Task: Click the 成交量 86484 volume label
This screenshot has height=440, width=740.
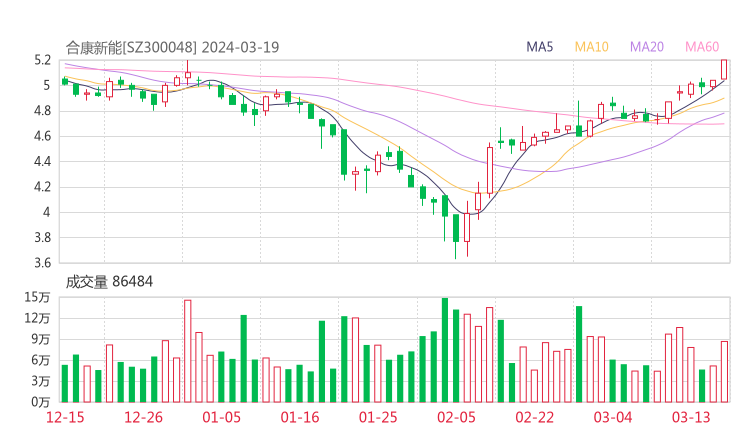Action: [109, 282]
